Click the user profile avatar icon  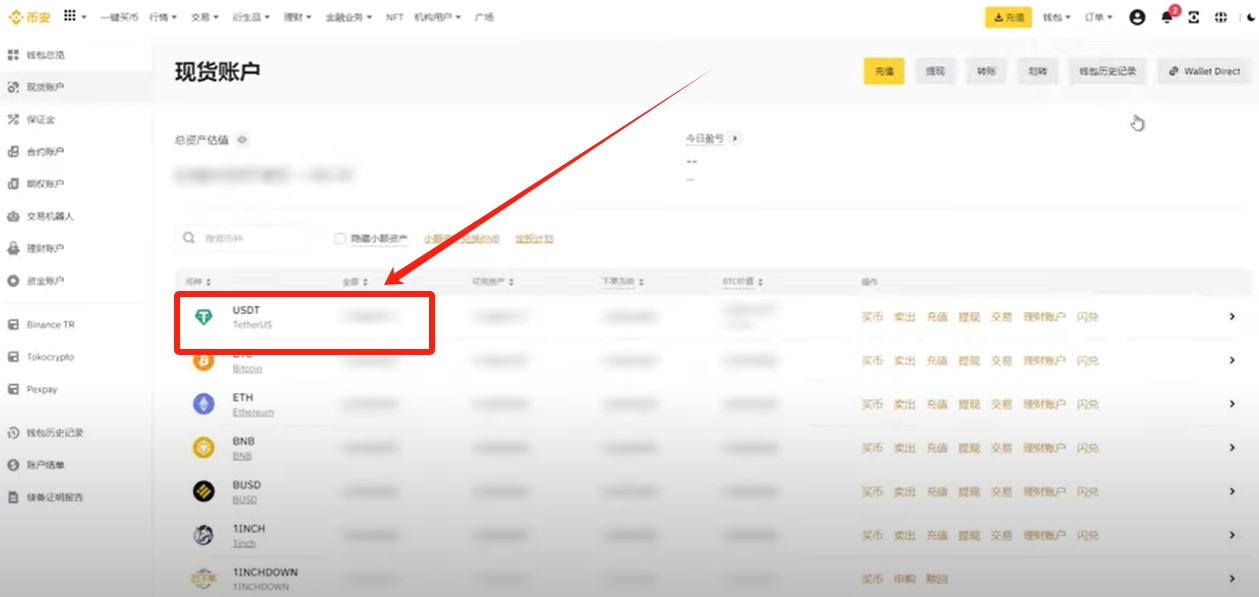pos(1137,18)
